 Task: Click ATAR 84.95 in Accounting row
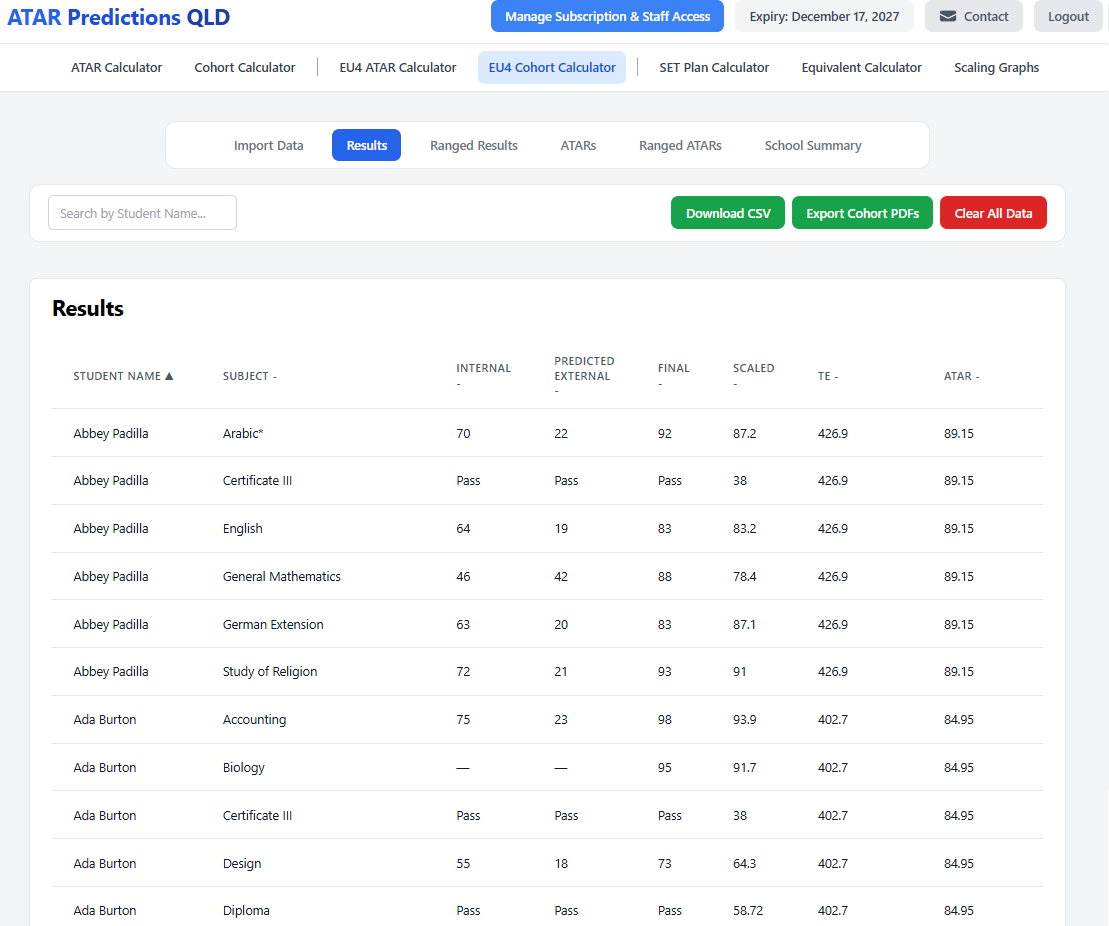click(958, 719)
